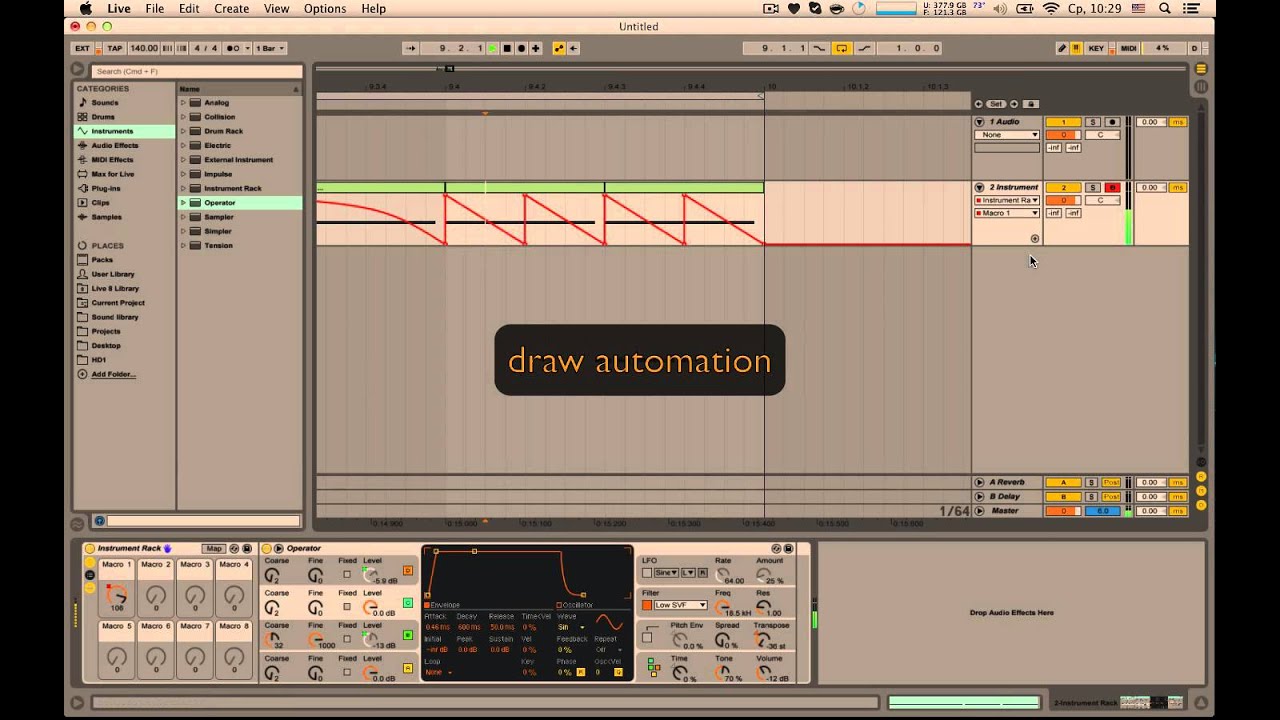Disarm the 2 Instrument track record button

click(1112, 187)
